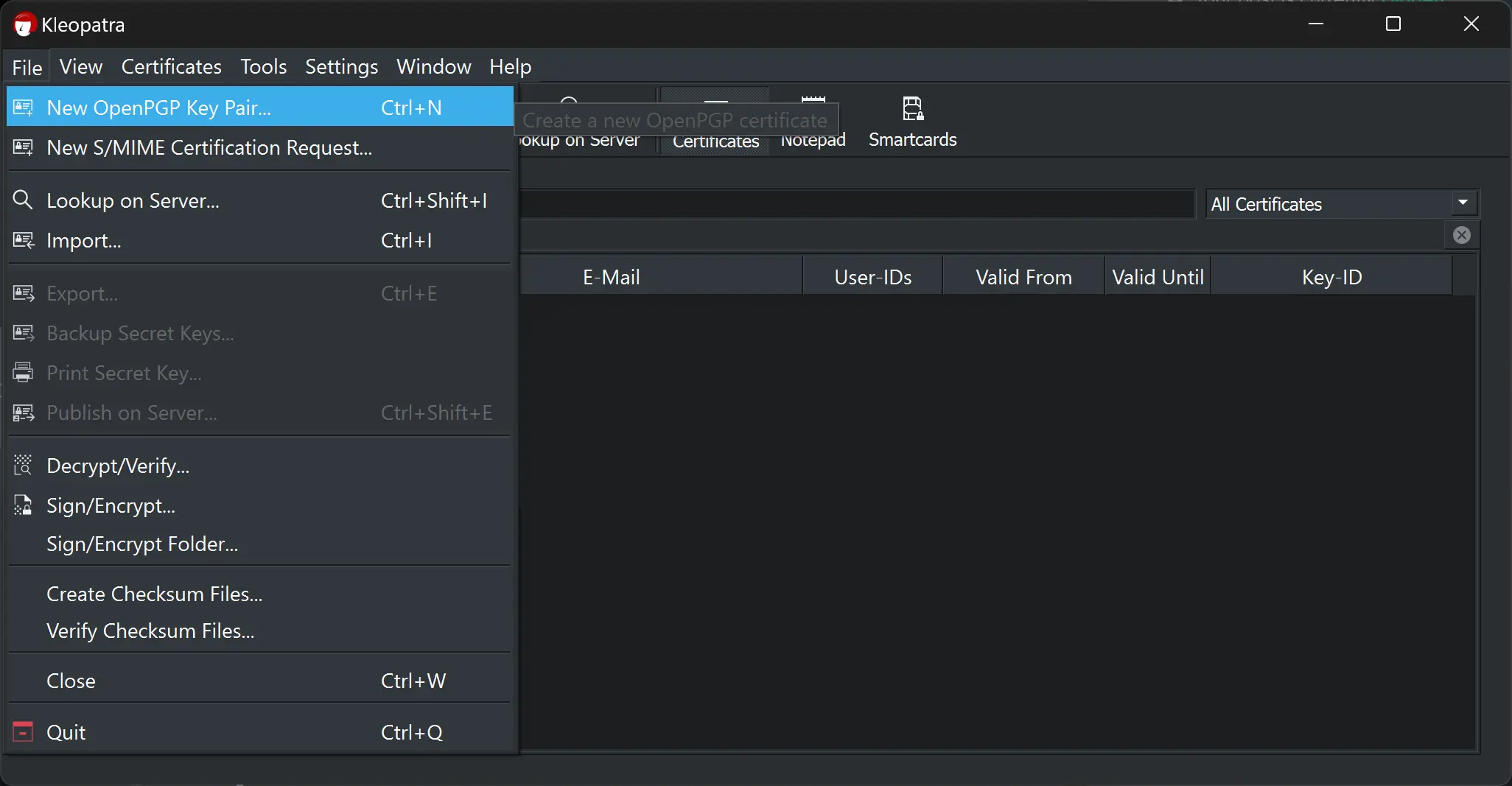Sort by the Key-ID column header

[x=1331, y=277]
